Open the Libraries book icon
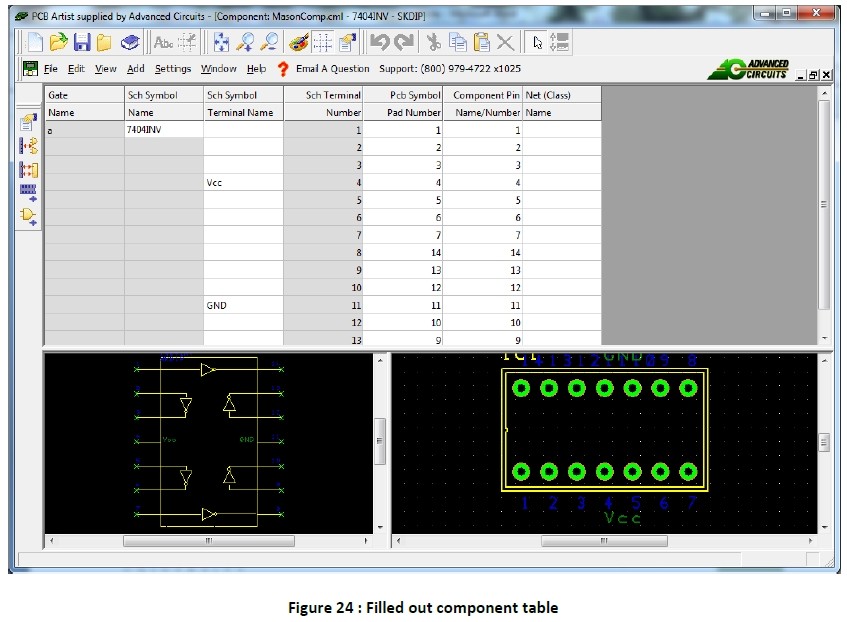The width and height of the screenshot is (847, 622). (130, 42)
